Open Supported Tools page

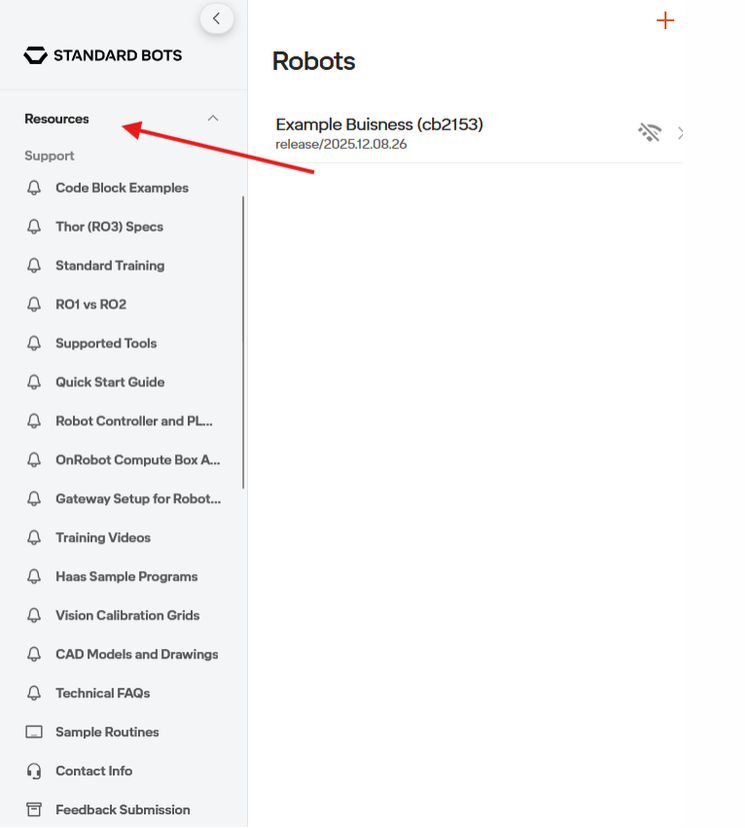tap(106, 344)
